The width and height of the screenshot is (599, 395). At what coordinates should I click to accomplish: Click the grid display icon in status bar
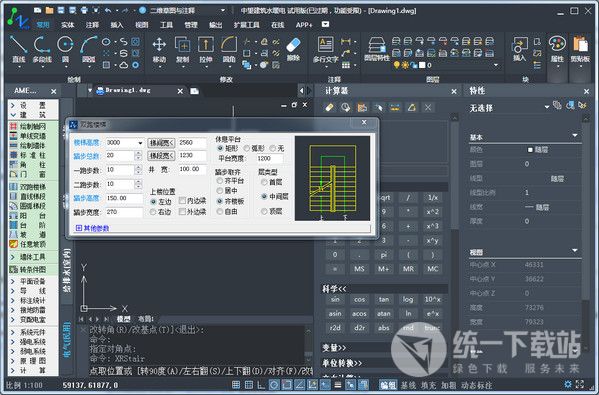(236, 385)
